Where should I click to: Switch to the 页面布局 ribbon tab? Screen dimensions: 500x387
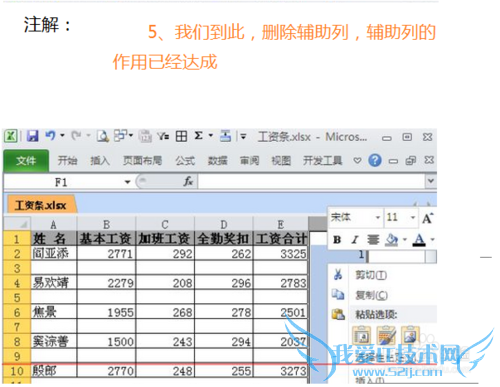pos(142,161)
